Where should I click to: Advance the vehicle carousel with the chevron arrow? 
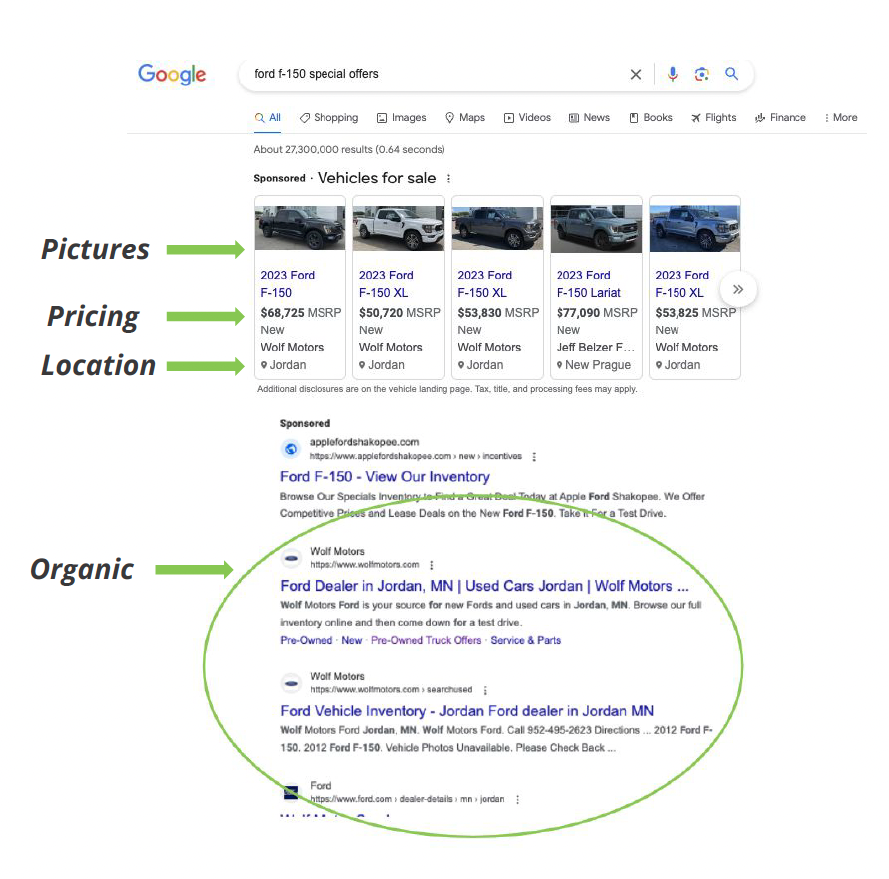(738, 288)
